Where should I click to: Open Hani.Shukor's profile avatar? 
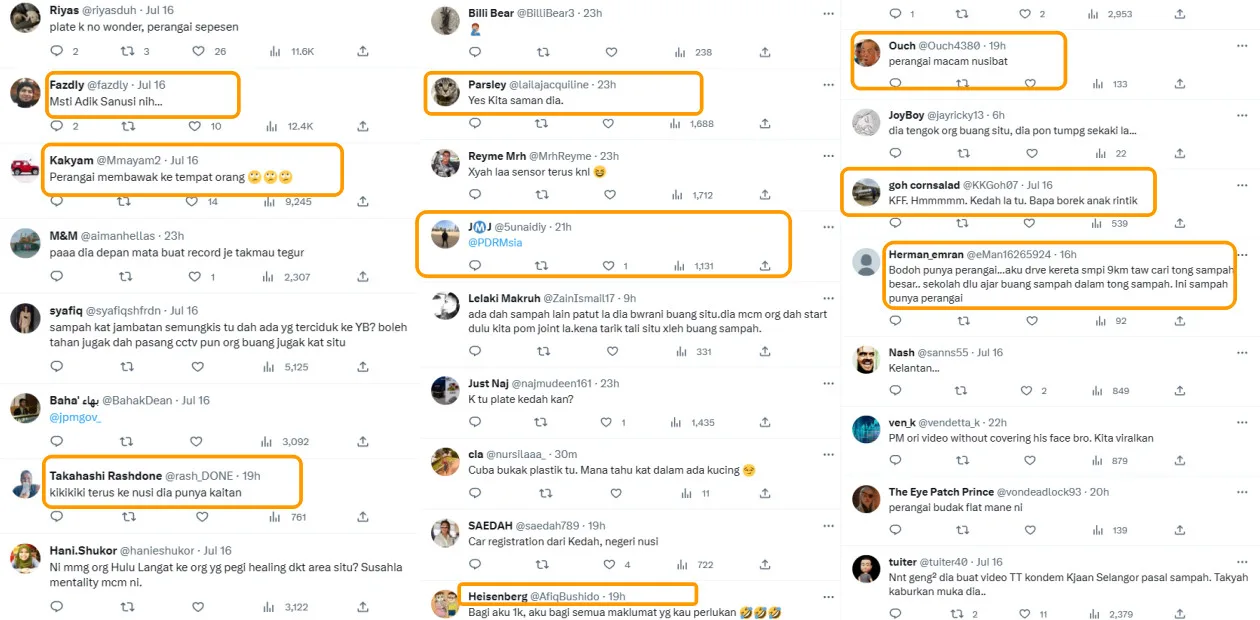click(x=25, y=558)
